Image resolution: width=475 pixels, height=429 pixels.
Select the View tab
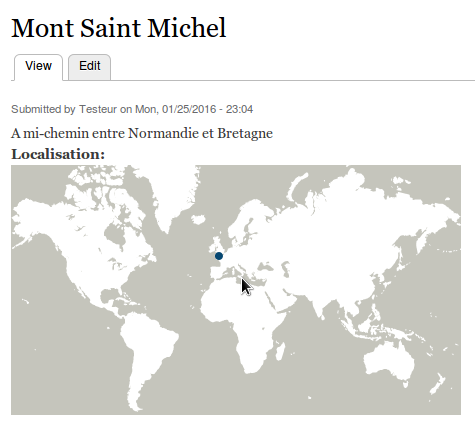click(38, 66)
